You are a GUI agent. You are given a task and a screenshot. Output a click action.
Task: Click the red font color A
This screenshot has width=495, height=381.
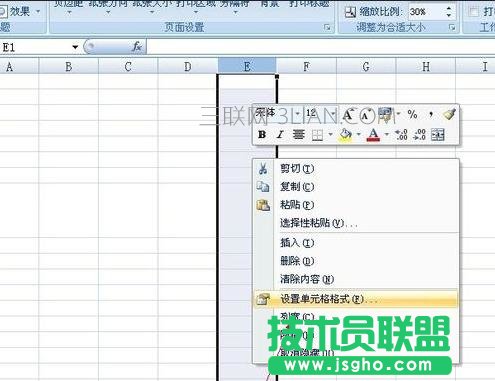click(374, 135)
